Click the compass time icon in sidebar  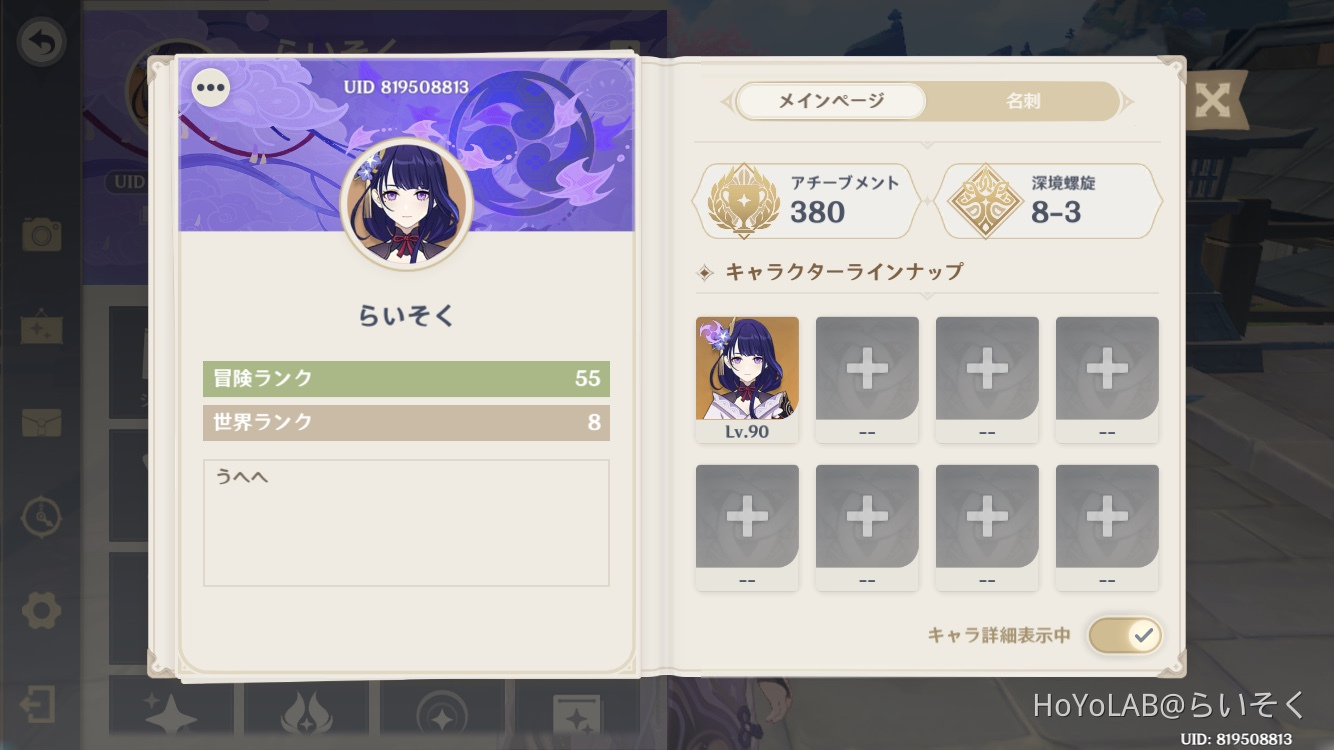click(42, 516)
